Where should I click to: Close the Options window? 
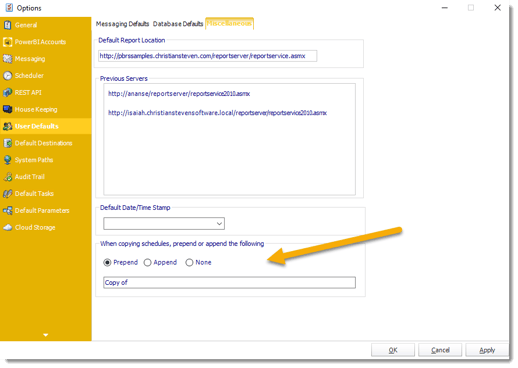coord(497,8)
